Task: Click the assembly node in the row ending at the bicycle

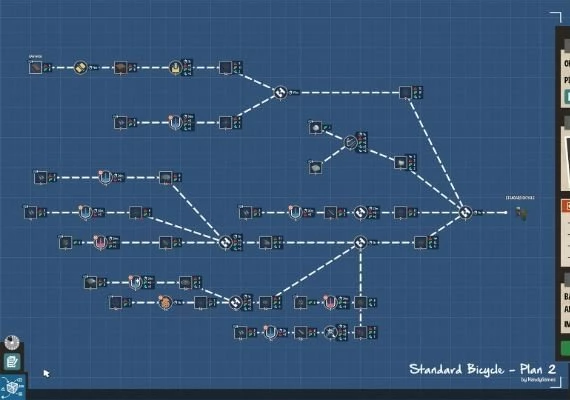Action: (x=360, y=212)
